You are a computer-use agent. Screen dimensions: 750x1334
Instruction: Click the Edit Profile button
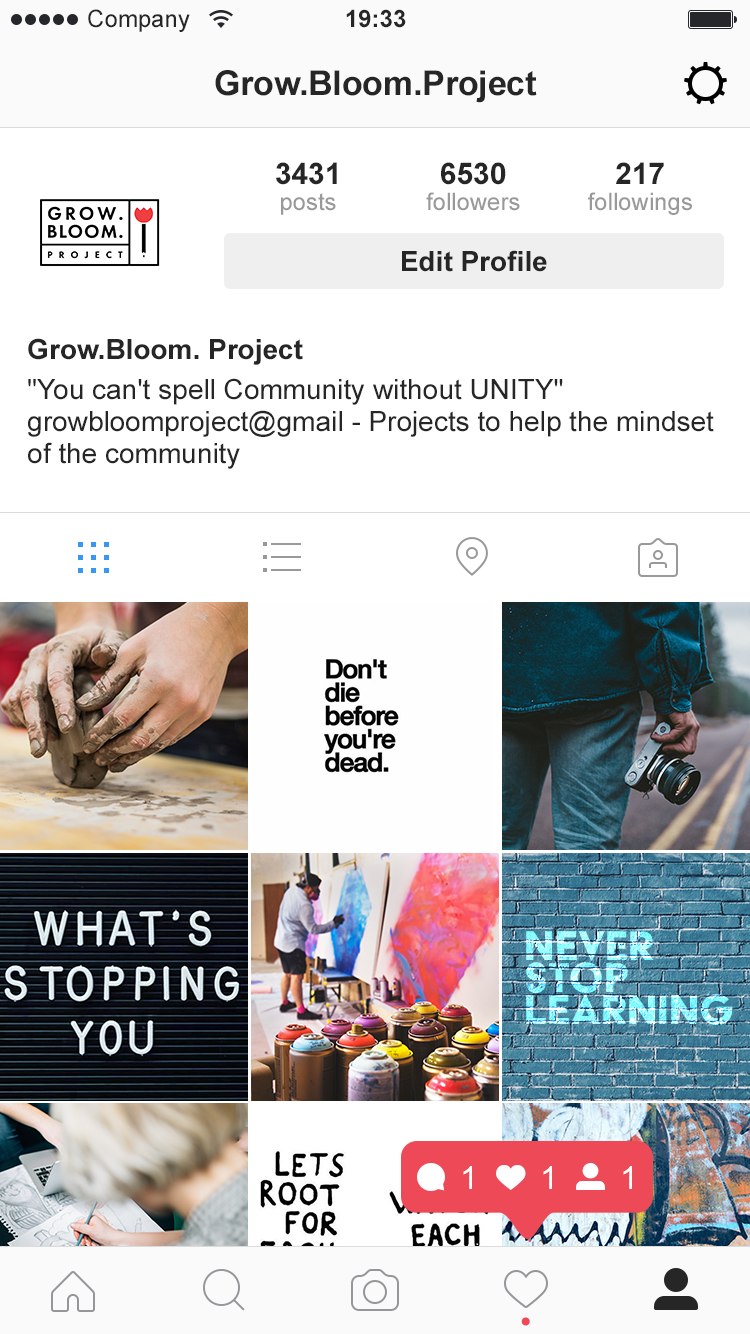pos(473,262)
